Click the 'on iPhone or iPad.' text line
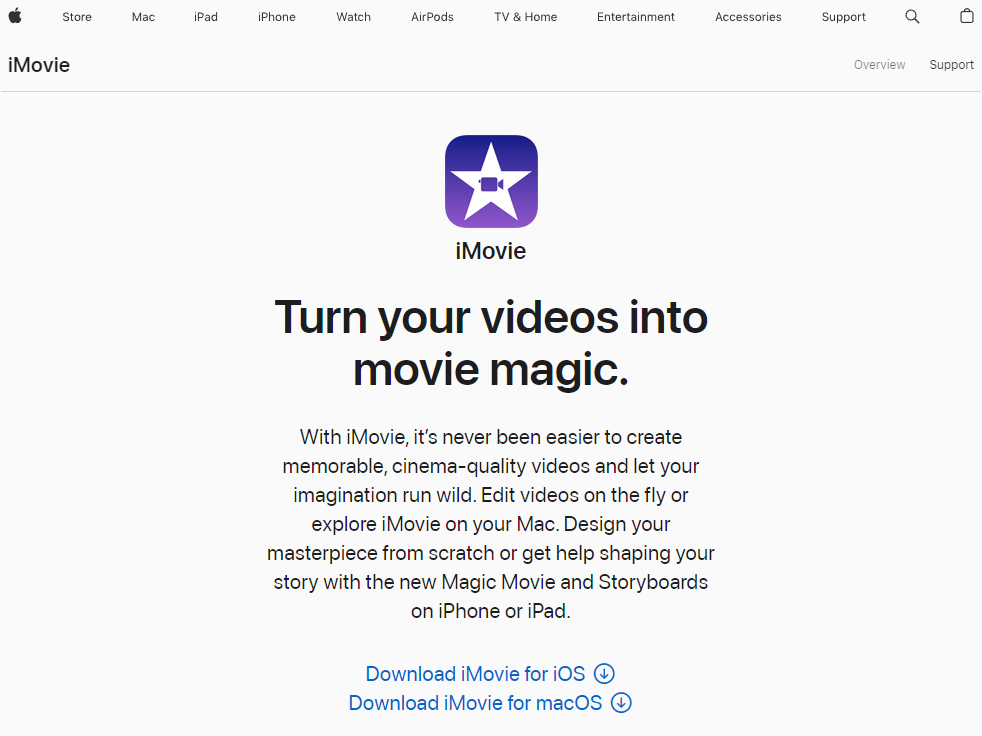Image resolution: width=982 pixels, height=736 pixels. click(x=491, y=611)
